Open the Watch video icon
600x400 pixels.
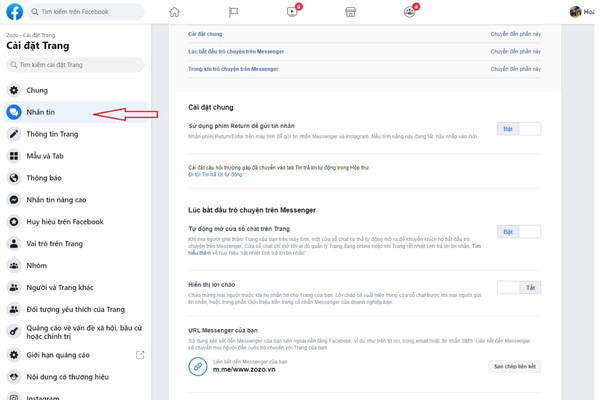(x=292, y=12)
